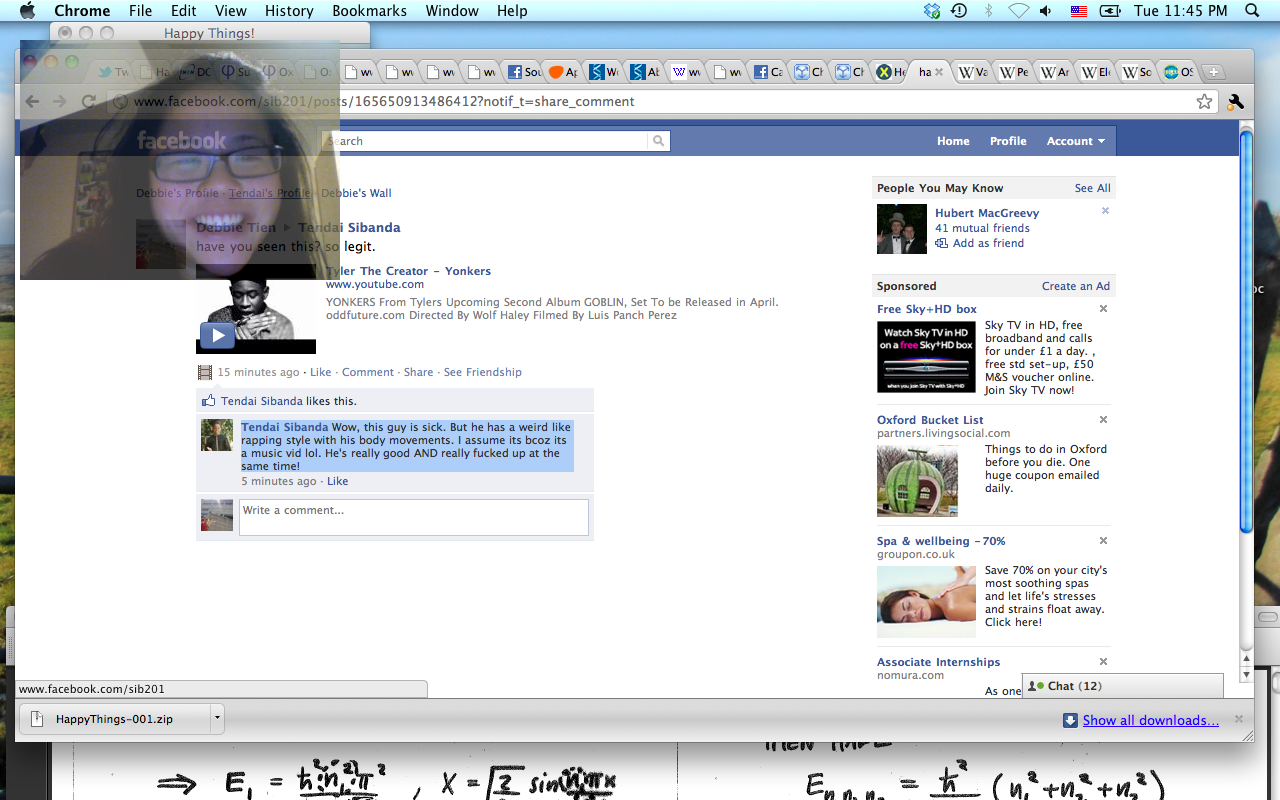
Task: Click the Write a comment field
Action: coord(413,517)
